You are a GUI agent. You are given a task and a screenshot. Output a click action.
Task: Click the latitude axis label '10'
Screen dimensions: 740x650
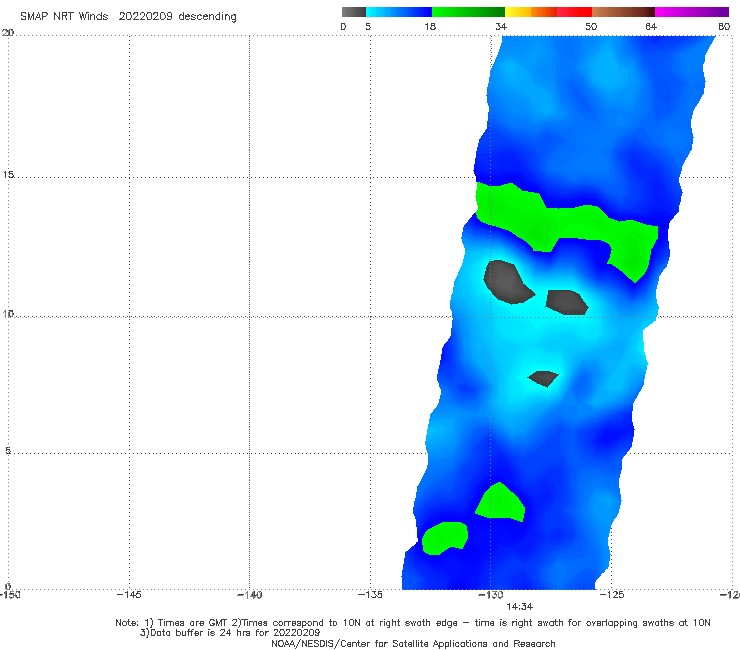pos(8,314)
